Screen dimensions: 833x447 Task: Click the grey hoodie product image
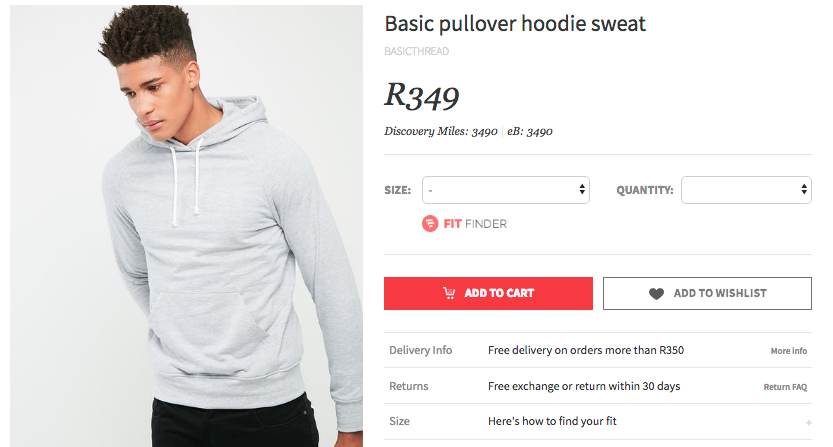186,226
